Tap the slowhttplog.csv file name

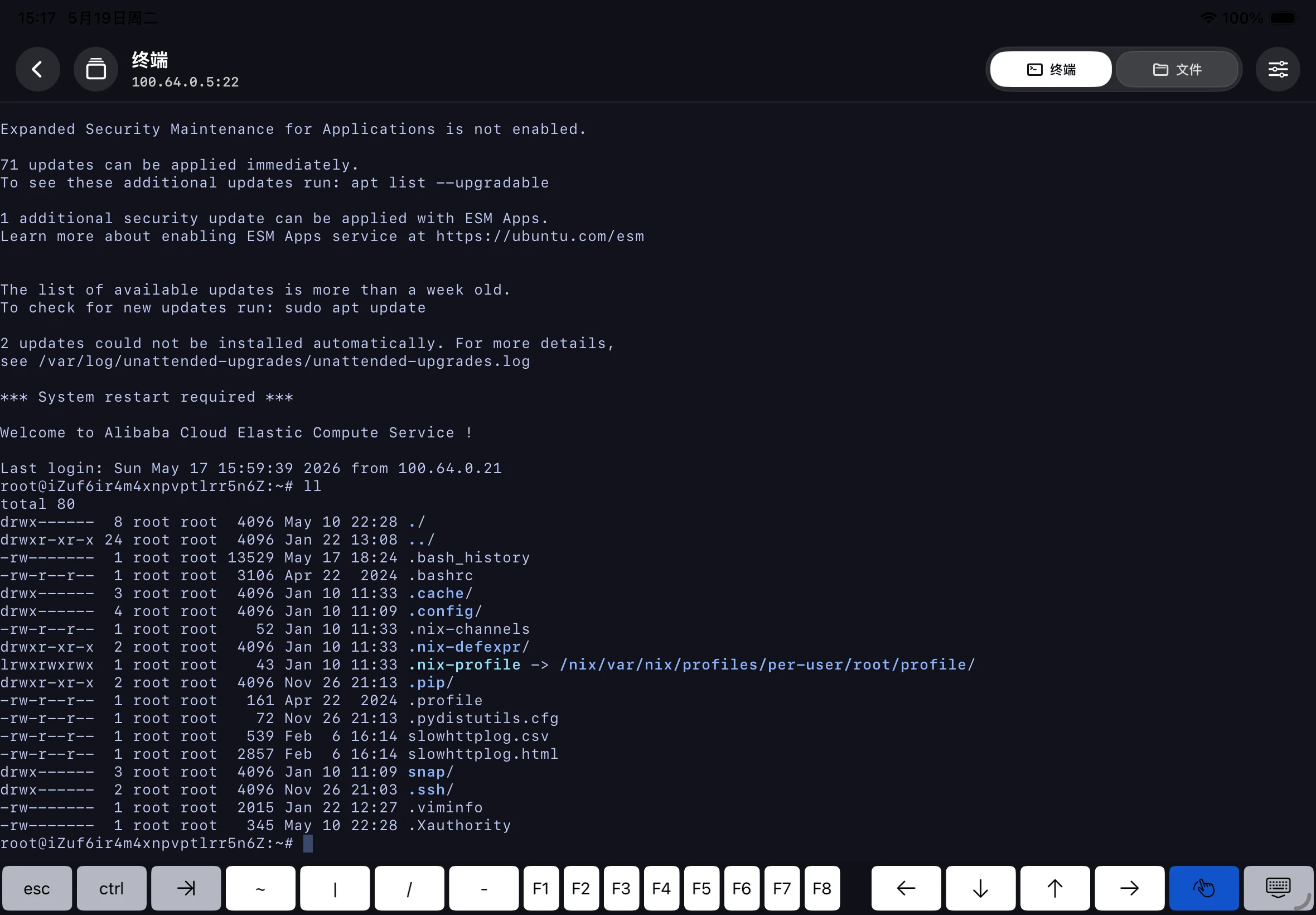[478, 735]
